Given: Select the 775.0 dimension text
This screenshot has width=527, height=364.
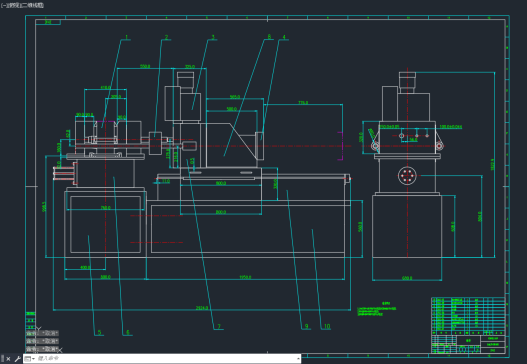Looking at the screenshot, I should [x=303, y=102].
